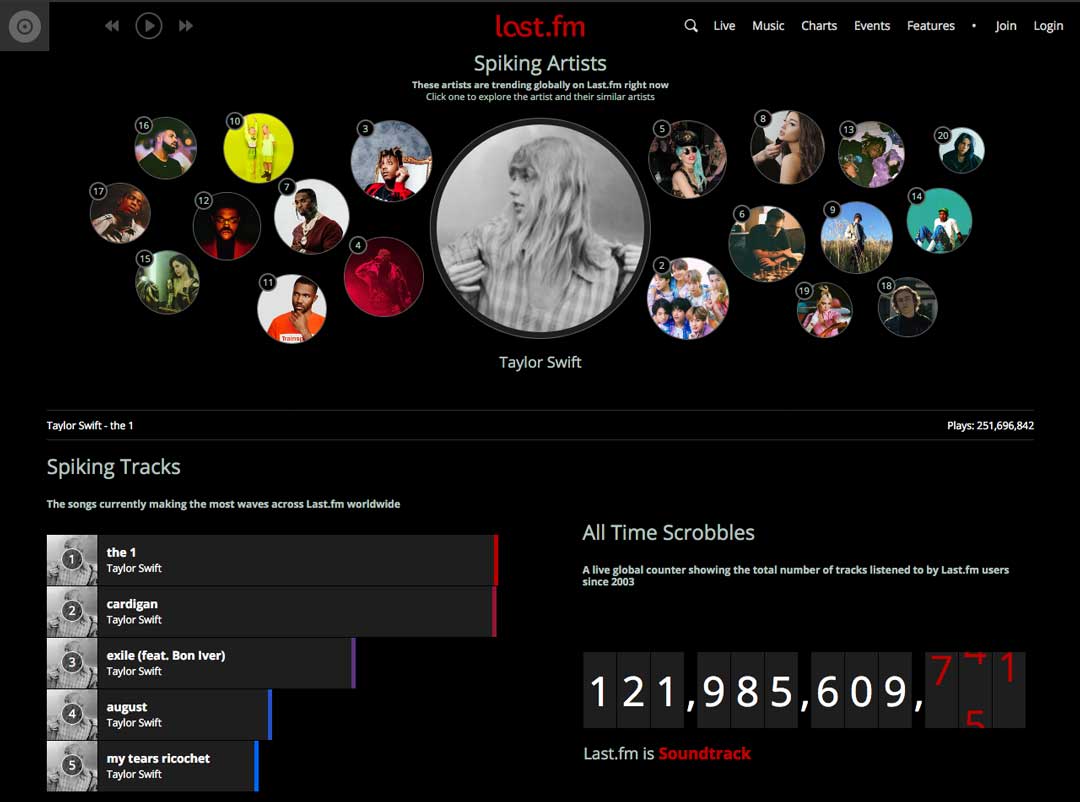Viewport: 1080px width, 802px height.
Task: Click 'Taylor Swift - the 1' now-playing text
Action: click(90, 426)
